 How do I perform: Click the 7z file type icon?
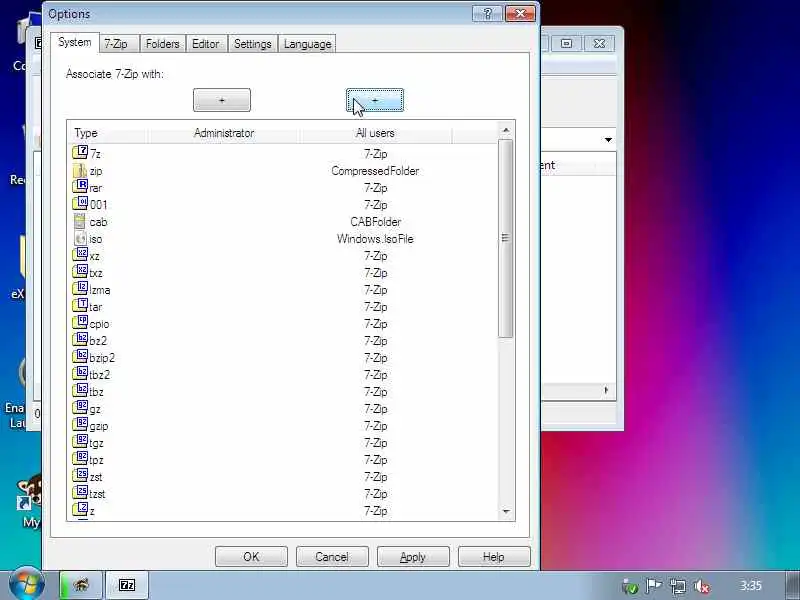(80, 153)
